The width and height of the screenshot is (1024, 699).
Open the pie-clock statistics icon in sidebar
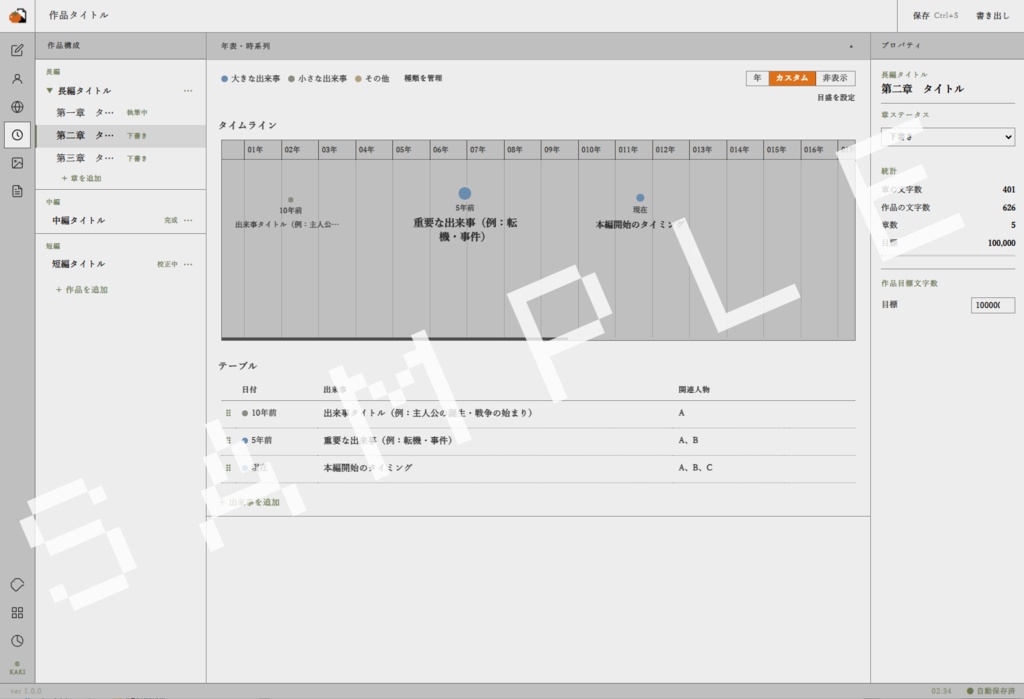(x=18, y=641)
